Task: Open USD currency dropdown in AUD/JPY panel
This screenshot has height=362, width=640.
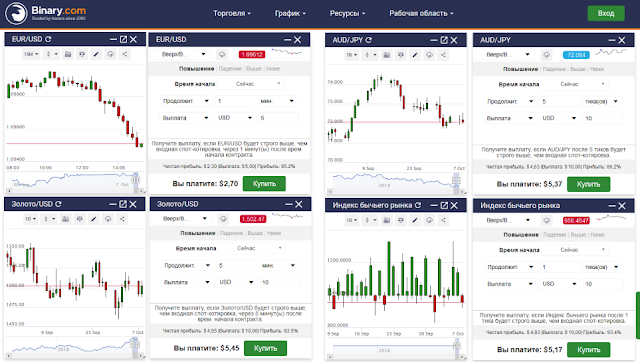Action: point(559,118)
